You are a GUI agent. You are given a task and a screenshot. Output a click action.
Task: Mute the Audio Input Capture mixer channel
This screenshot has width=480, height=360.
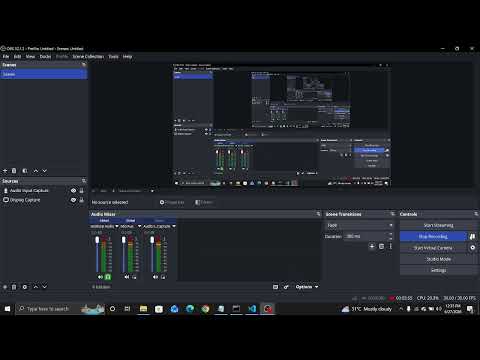point(155,277)
